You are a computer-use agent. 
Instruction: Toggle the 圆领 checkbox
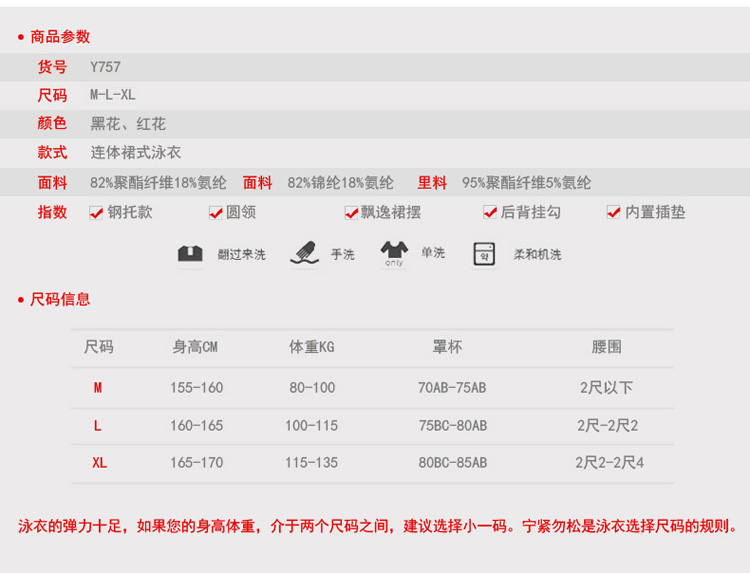coord(215,212)
